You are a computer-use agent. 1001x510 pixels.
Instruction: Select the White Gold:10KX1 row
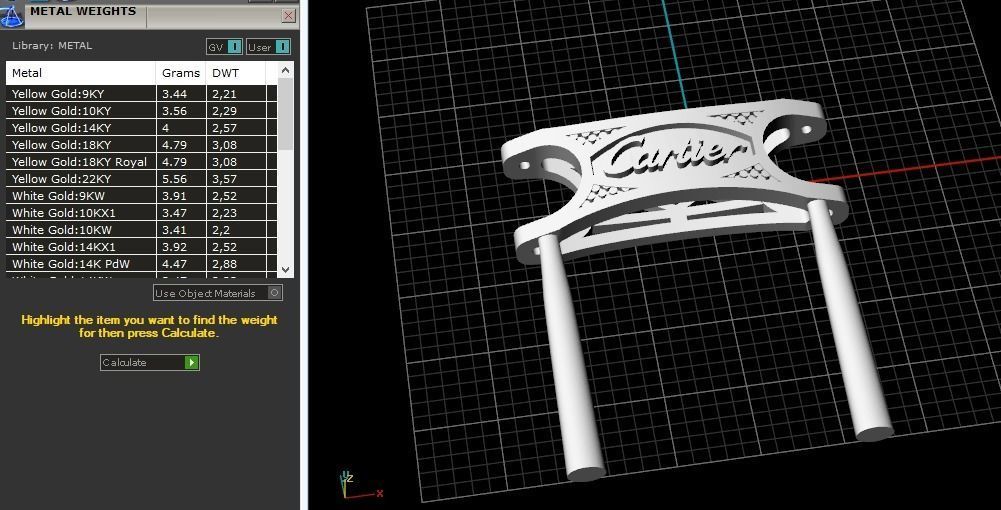[142, 213]
